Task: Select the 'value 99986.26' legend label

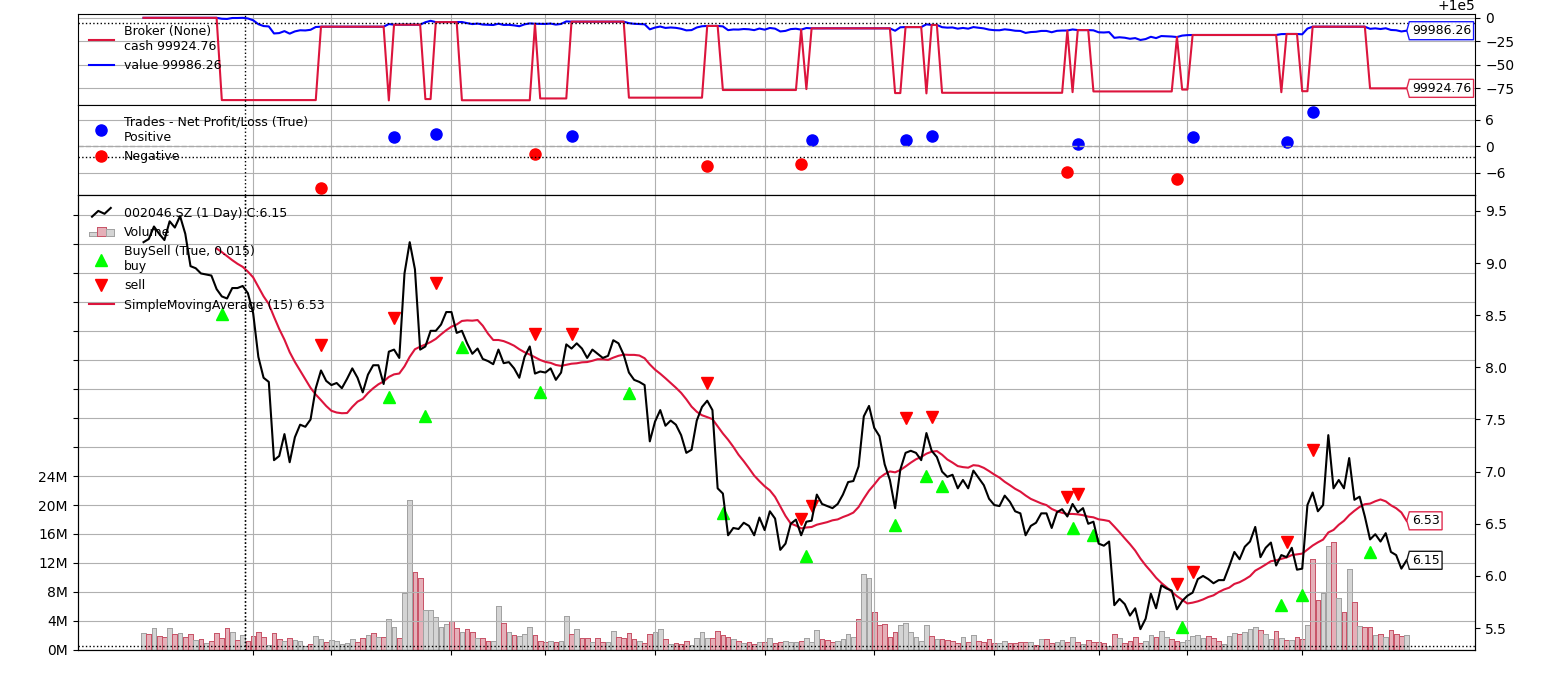Action: point(173,65)
